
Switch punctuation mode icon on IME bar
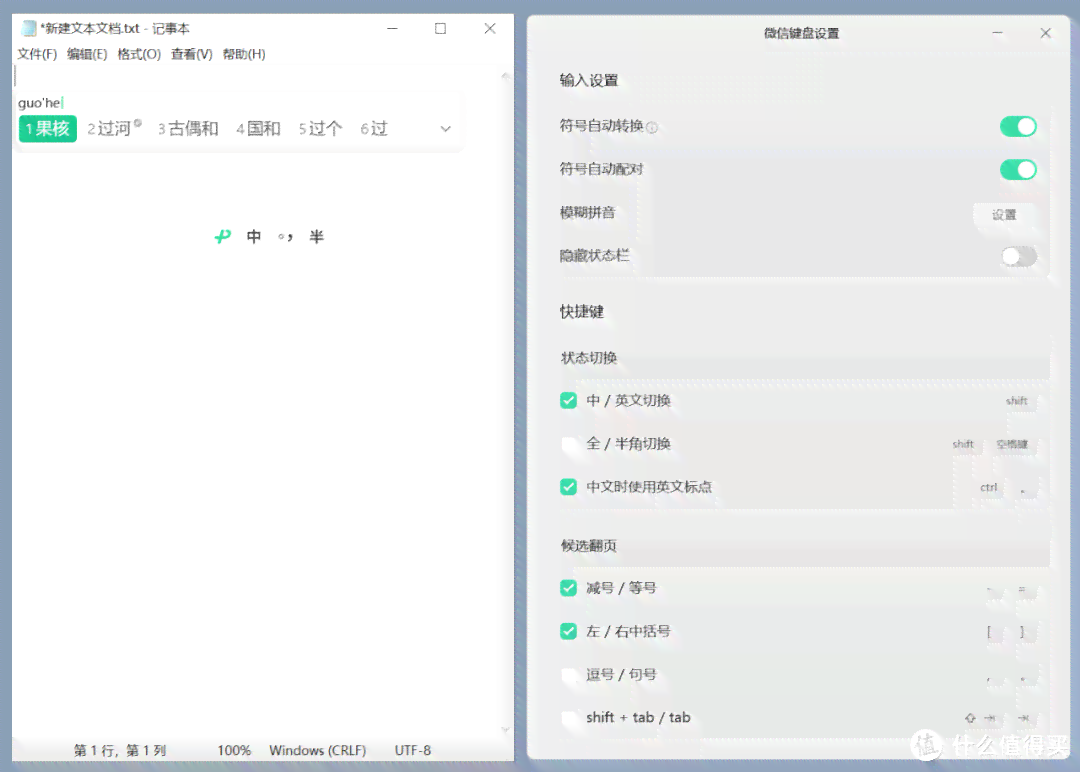click(285, 237)
